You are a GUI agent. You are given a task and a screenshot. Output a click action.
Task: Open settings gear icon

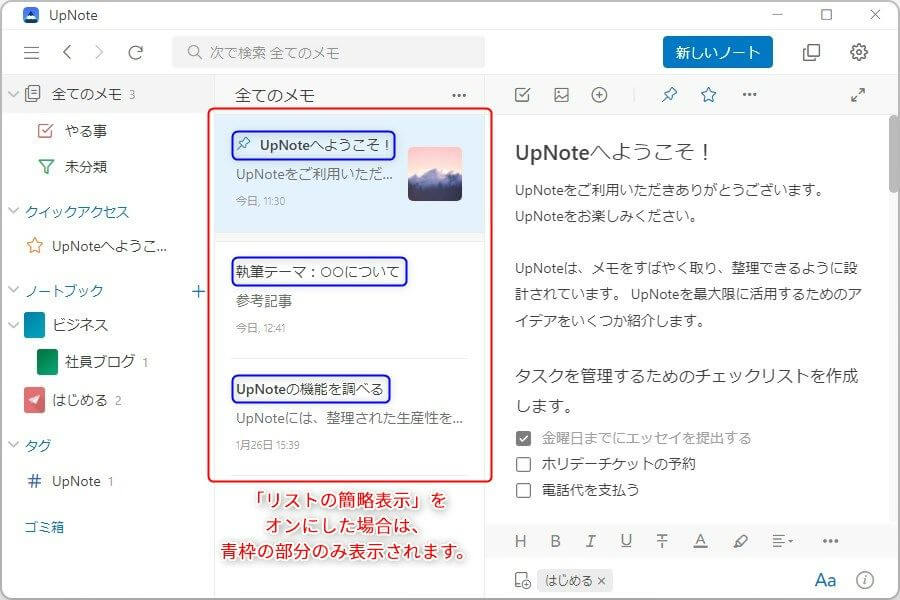859,52
